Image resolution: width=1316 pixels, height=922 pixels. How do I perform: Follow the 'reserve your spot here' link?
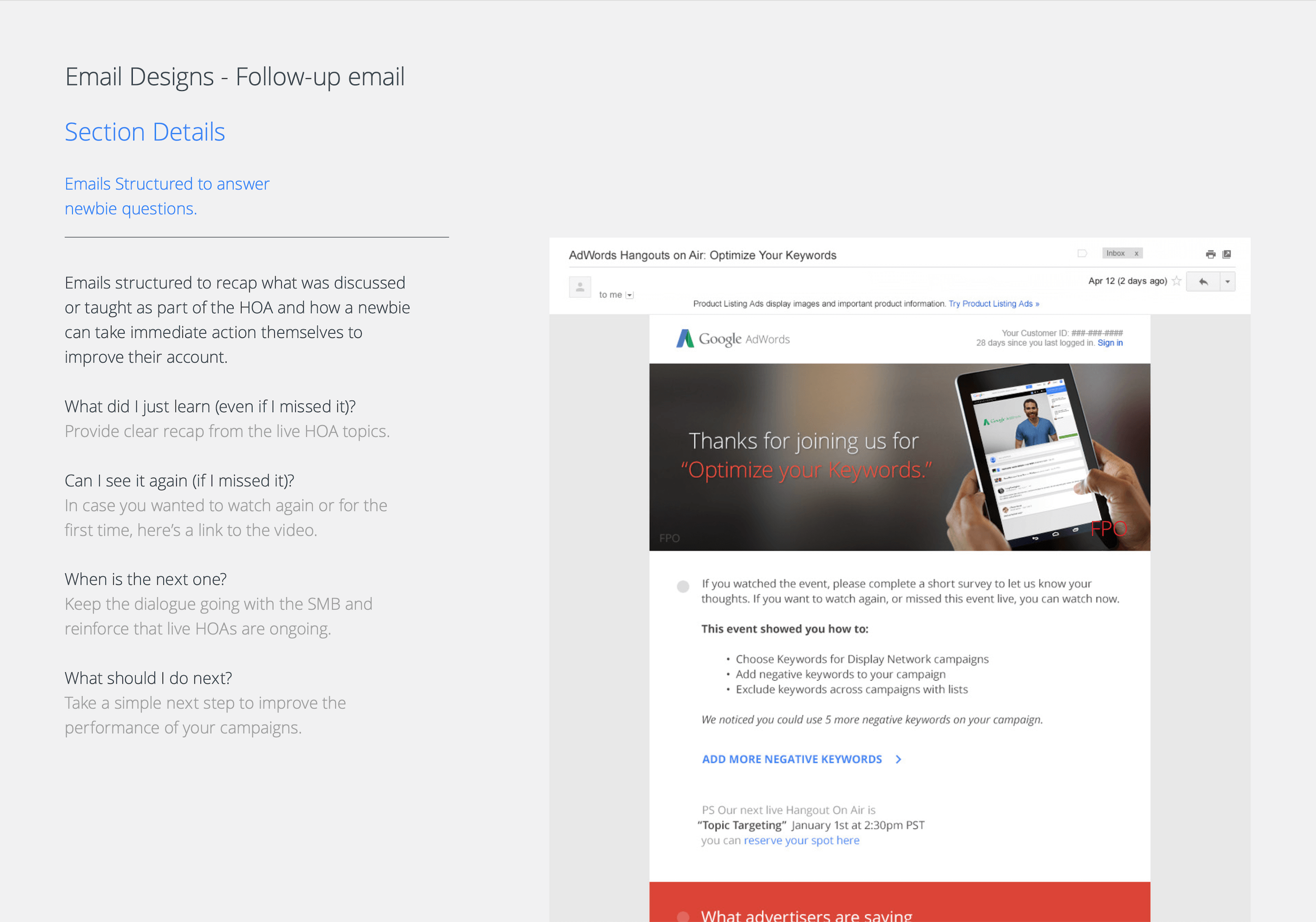coord(801,840)
